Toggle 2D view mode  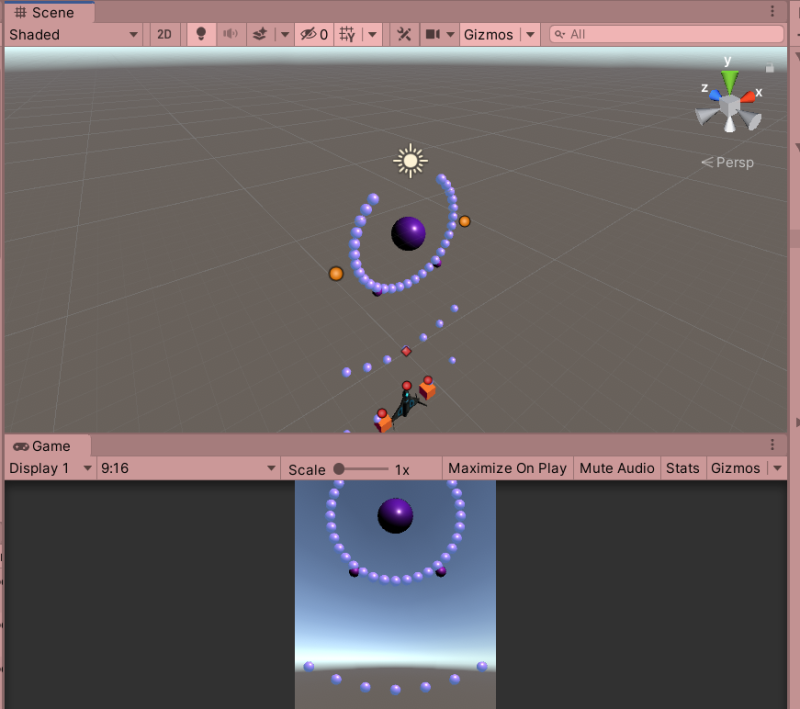[164, 34]
